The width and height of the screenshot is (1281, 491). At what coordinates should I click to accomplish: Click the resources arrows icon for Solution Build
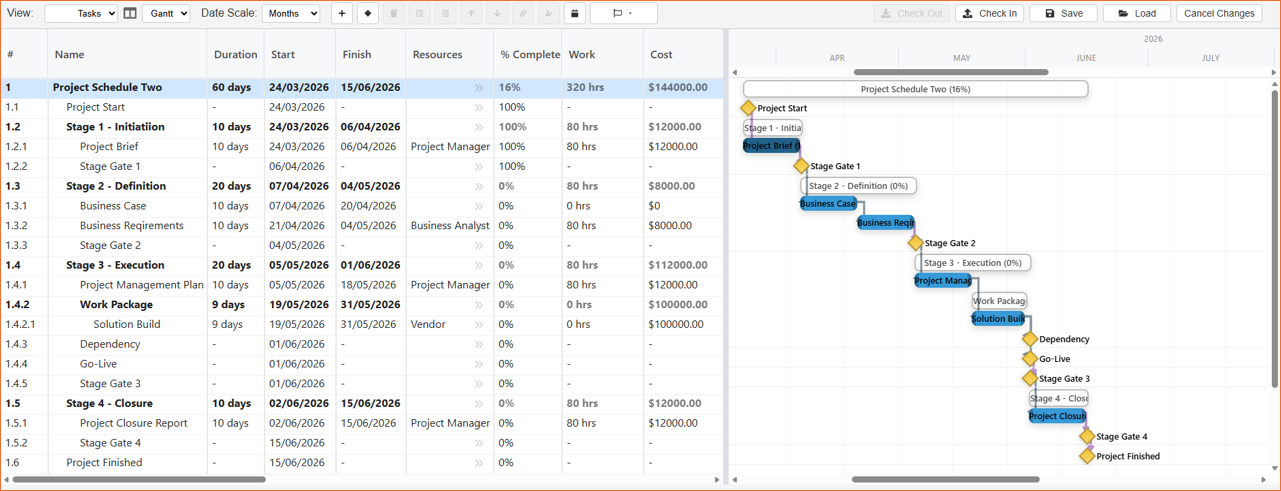(479, 325)
